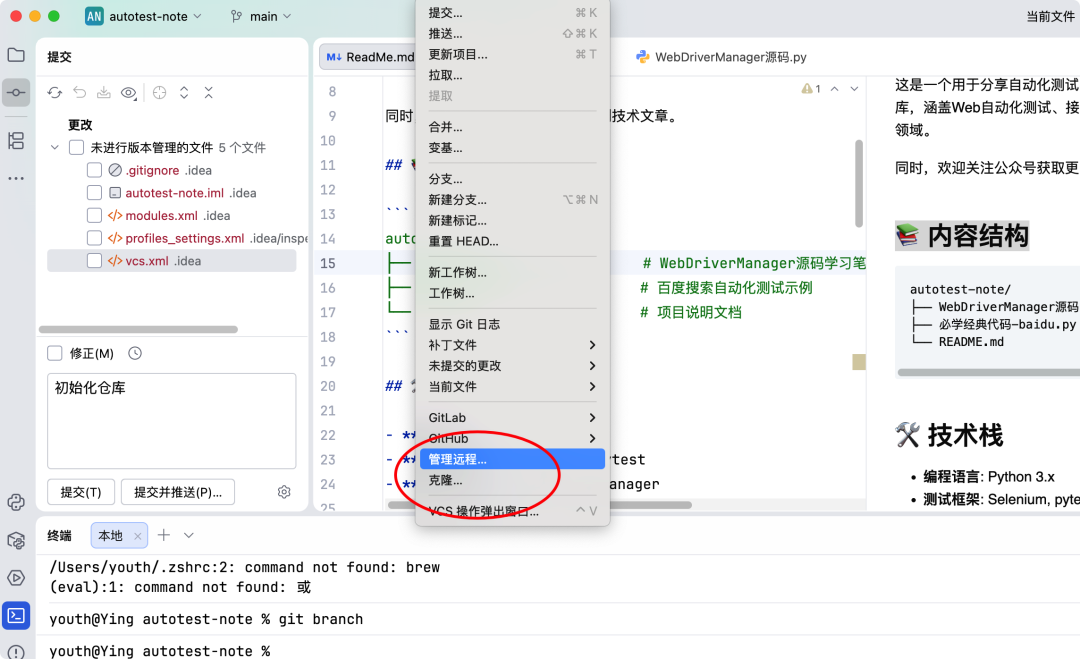This screenshot has height=659, width=1080.
Task: Switch to the ReadMe.md editor tab
Action: pyautogui.click(x=369, y=57)
